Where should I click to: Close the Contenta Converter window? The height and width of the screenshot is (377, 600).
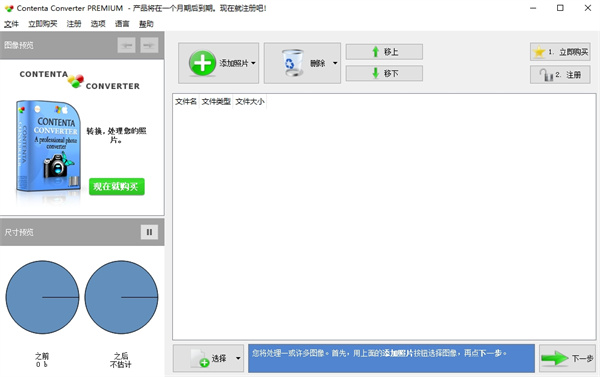point(588,8)
